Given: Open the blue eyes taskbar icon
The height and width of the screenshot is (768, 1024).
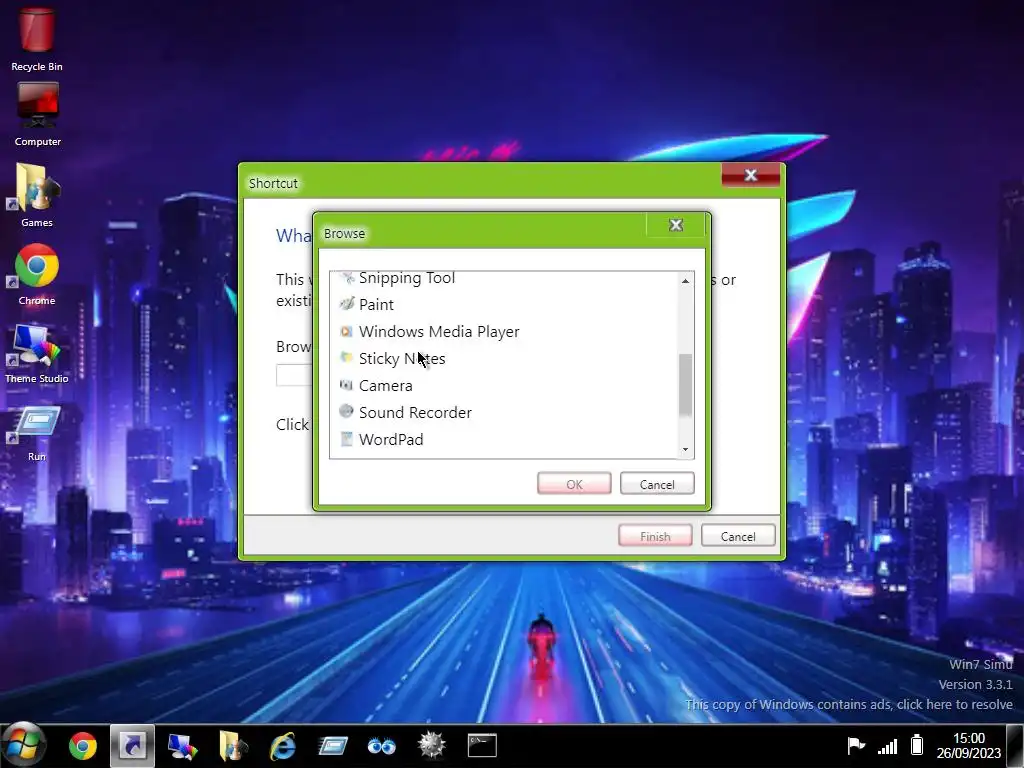Looking at the screenshot, I should (382, 745).
